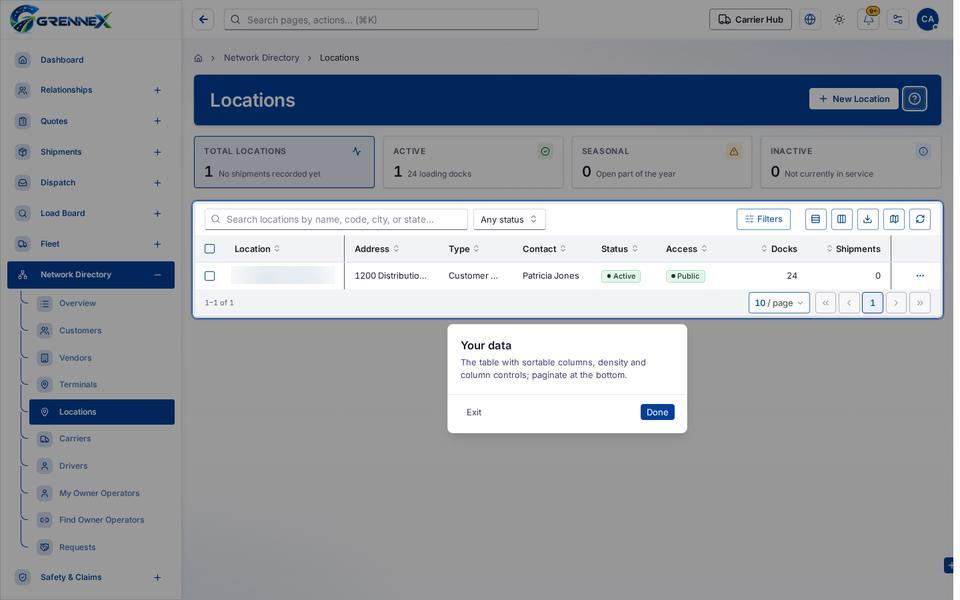Click the Inactive card info icon
This screenshot has height=600, width=960.
tap(923, 151)
